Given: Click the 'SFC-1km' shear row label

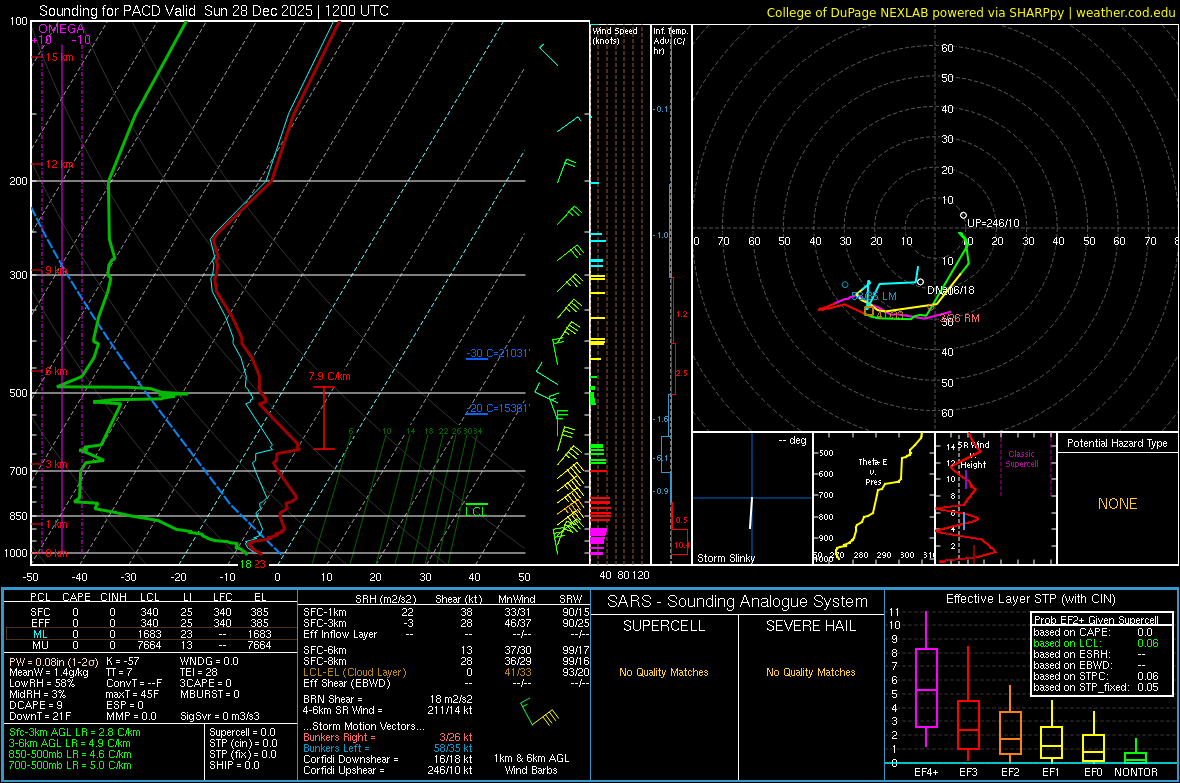Looking at the screenshot, I should click(x=325, y=613).
